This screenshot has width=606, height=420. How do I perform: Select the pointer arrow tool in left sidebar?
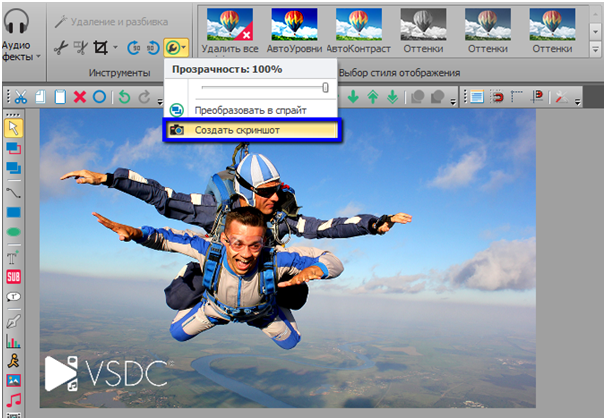coord(14,127)
